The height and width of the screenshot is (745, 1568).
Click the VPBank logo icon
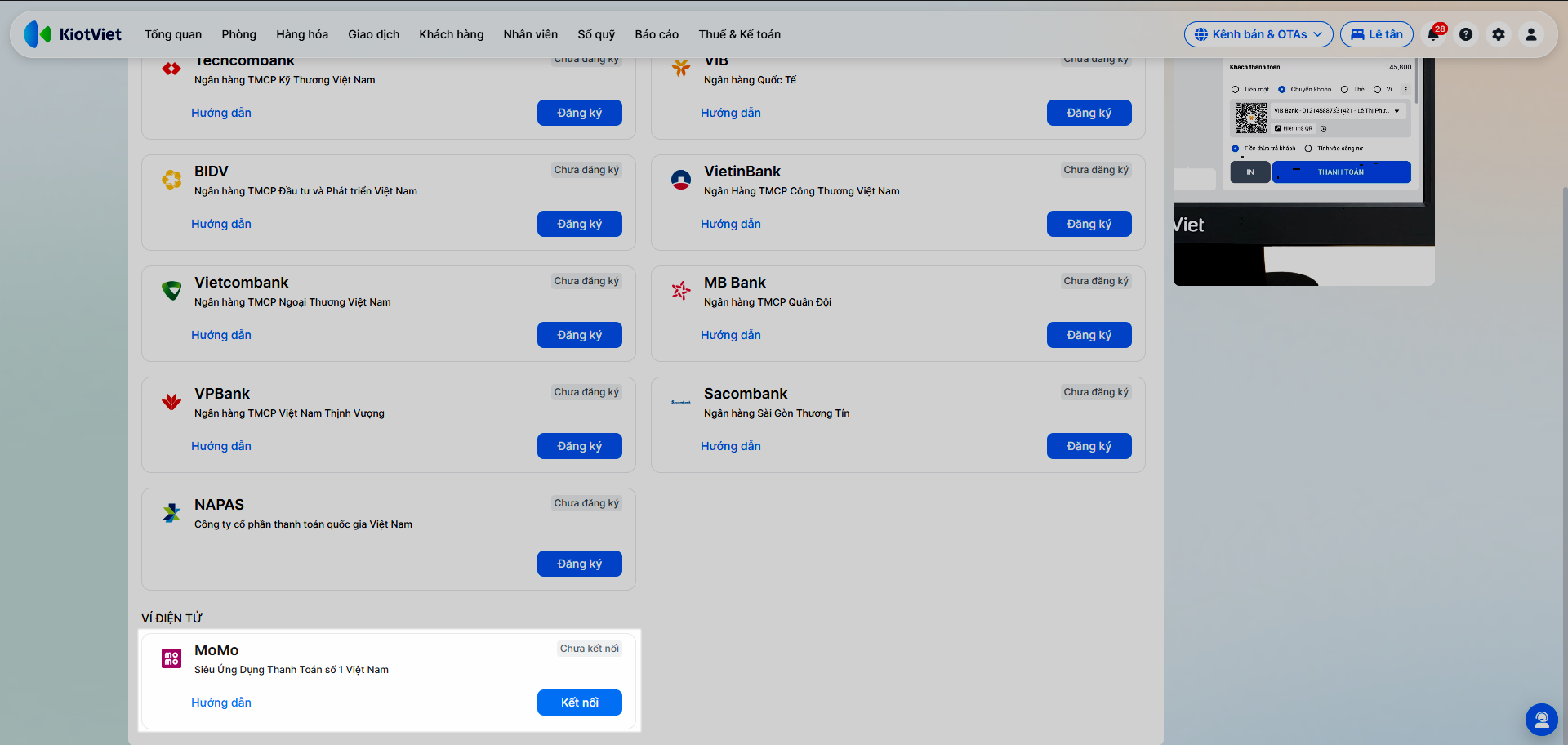click(171, 402)
